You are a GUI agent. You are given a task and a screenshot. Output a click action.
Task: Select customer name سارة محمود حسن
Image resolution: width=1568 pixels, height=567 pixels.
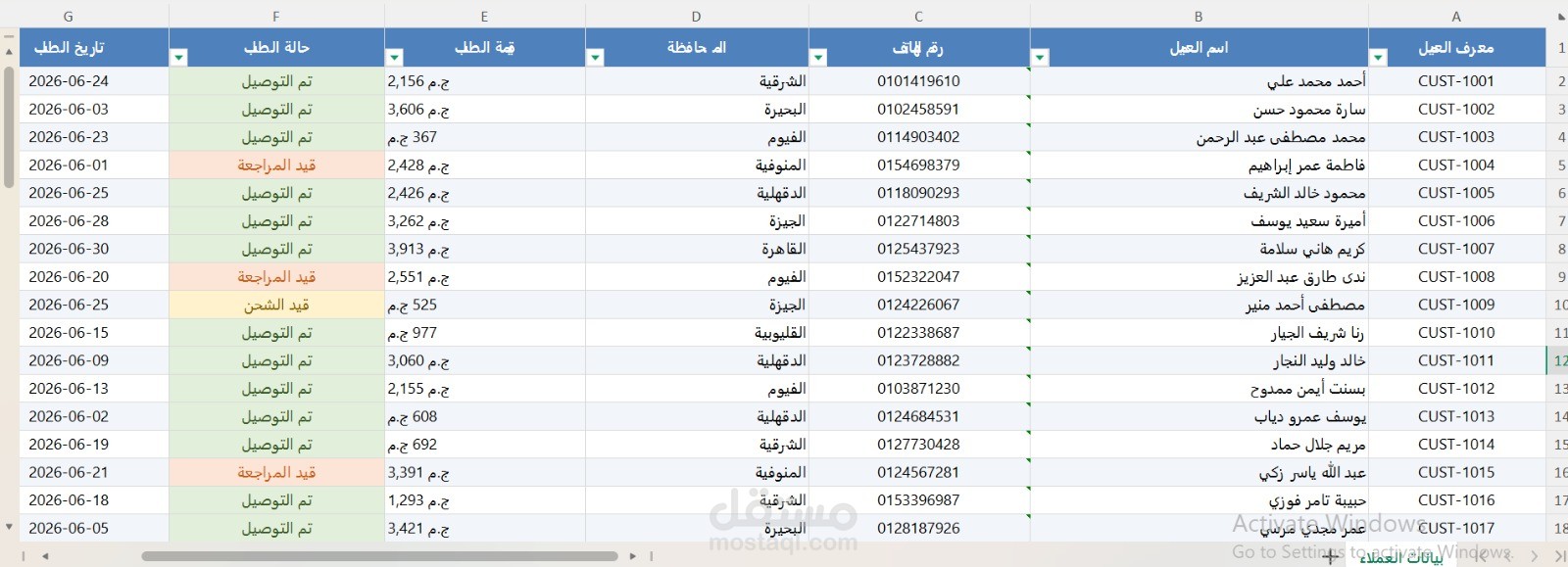[1199, 109]
